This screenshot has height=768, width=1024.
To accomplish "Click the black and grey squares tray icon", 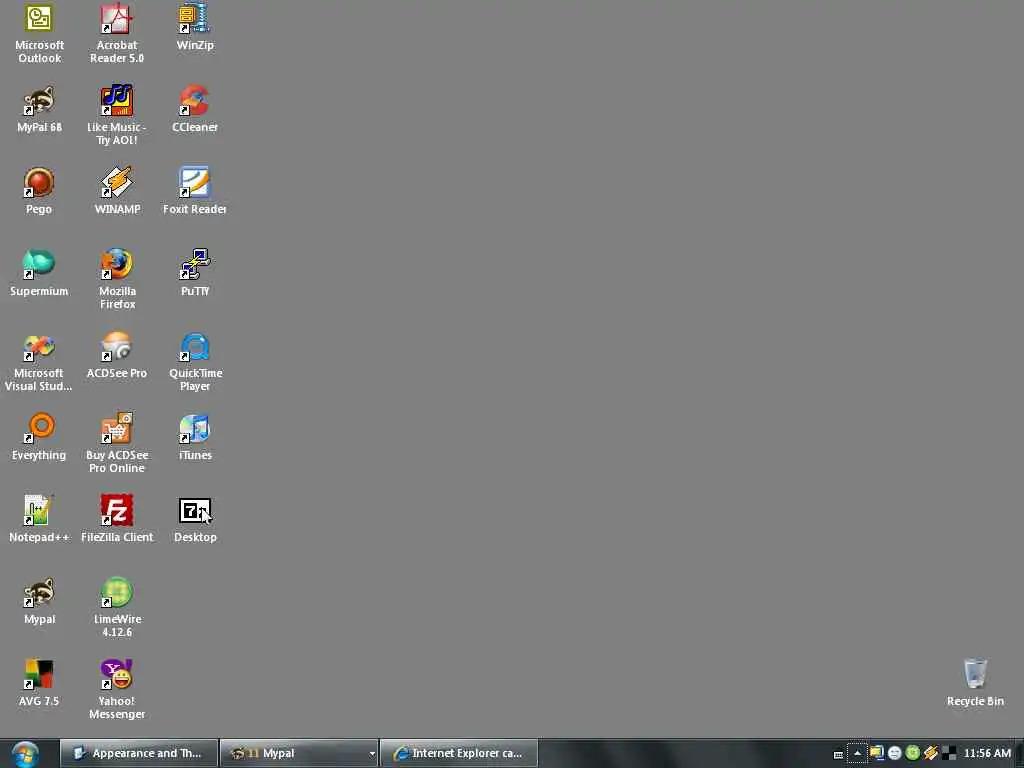I will (949, 753).
